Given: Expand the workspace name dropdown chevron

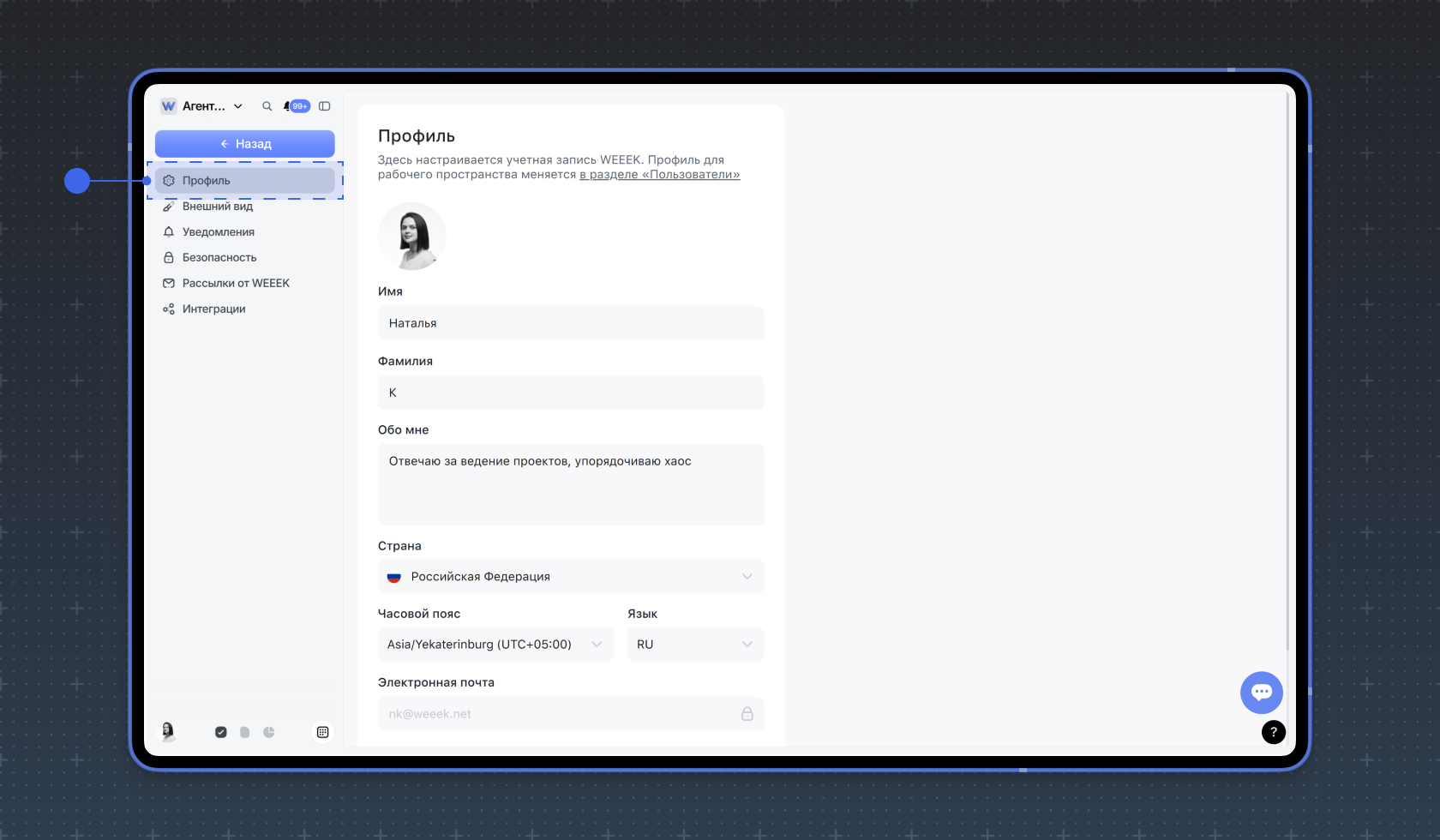Looking at the screenshot, I should coord(238,106).
